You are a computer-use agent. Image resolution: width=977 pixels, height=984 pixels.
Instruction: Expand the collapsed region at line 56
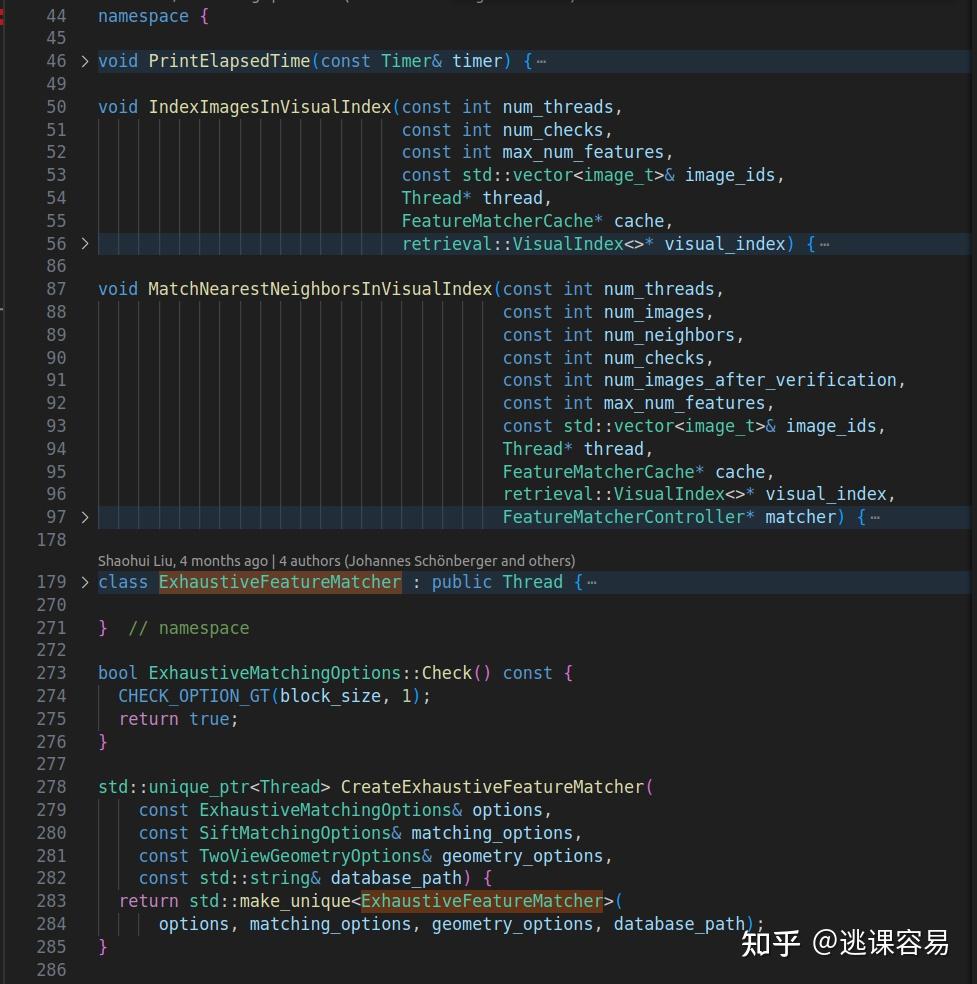85,244
